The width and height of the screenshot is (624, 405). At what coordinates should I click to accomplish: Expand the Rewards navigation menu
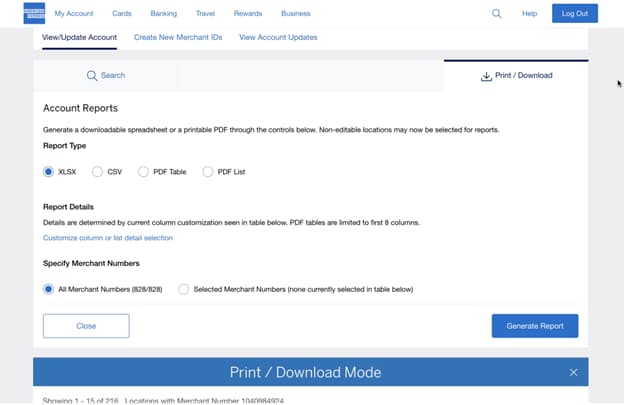pos(248,14)
